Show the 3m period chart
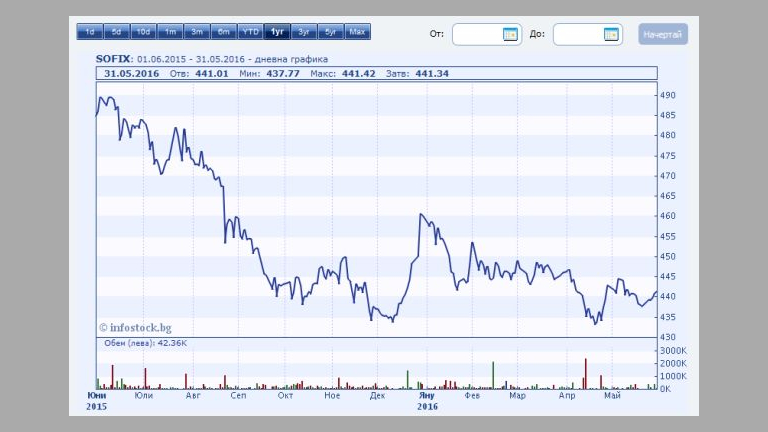Image resolution: width=768 pixels, height=432 pixels. pos(197,32)
